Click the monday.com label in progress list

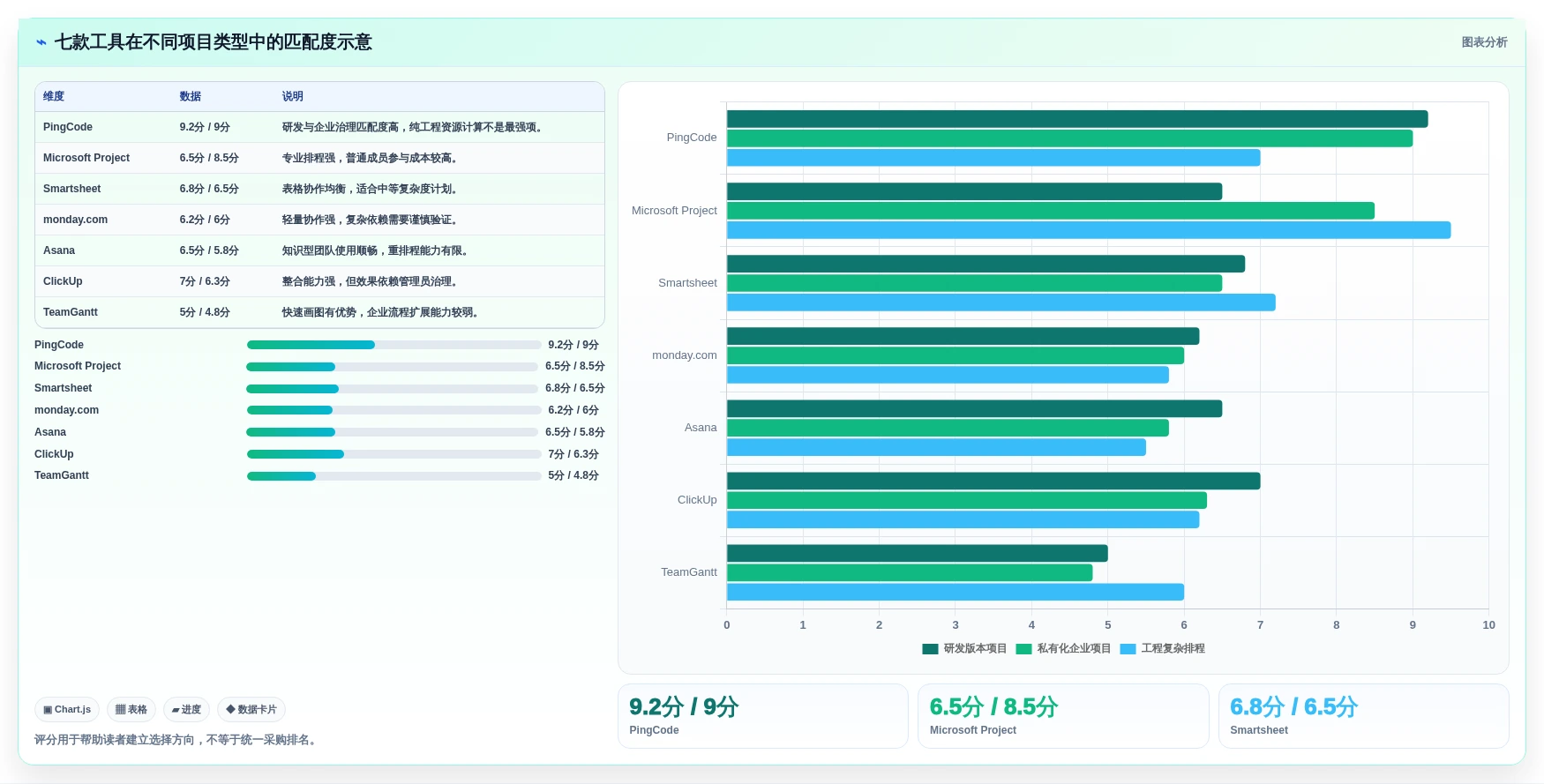click(66, 410)
